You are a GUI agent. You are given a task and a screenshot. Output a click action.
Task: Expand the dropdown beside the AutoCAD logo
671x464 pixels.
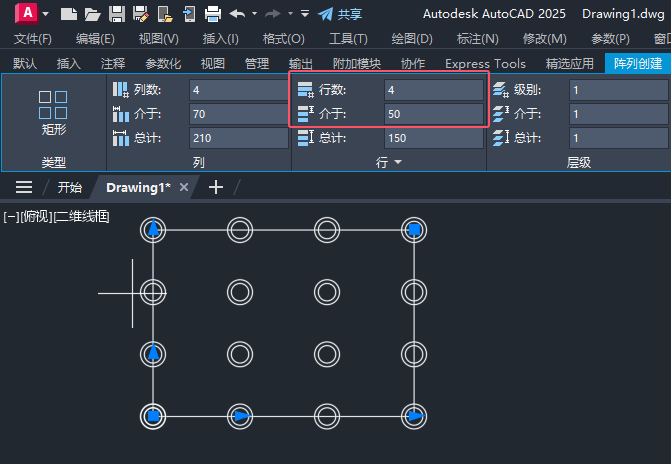45,14
